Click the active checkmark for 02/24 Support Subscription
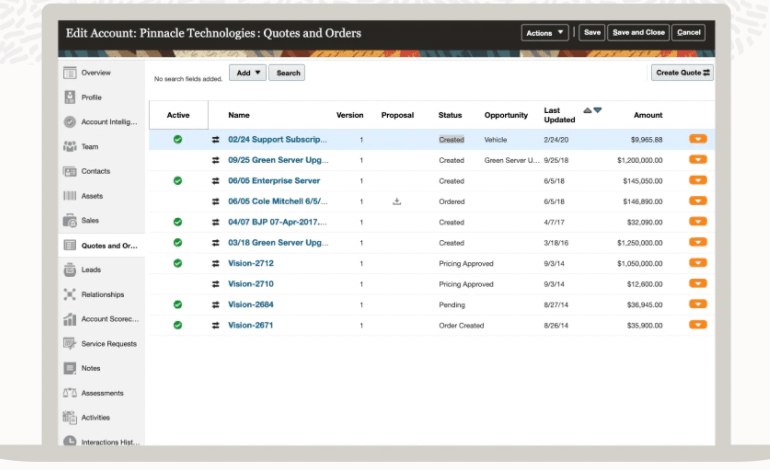 point(178,139)
